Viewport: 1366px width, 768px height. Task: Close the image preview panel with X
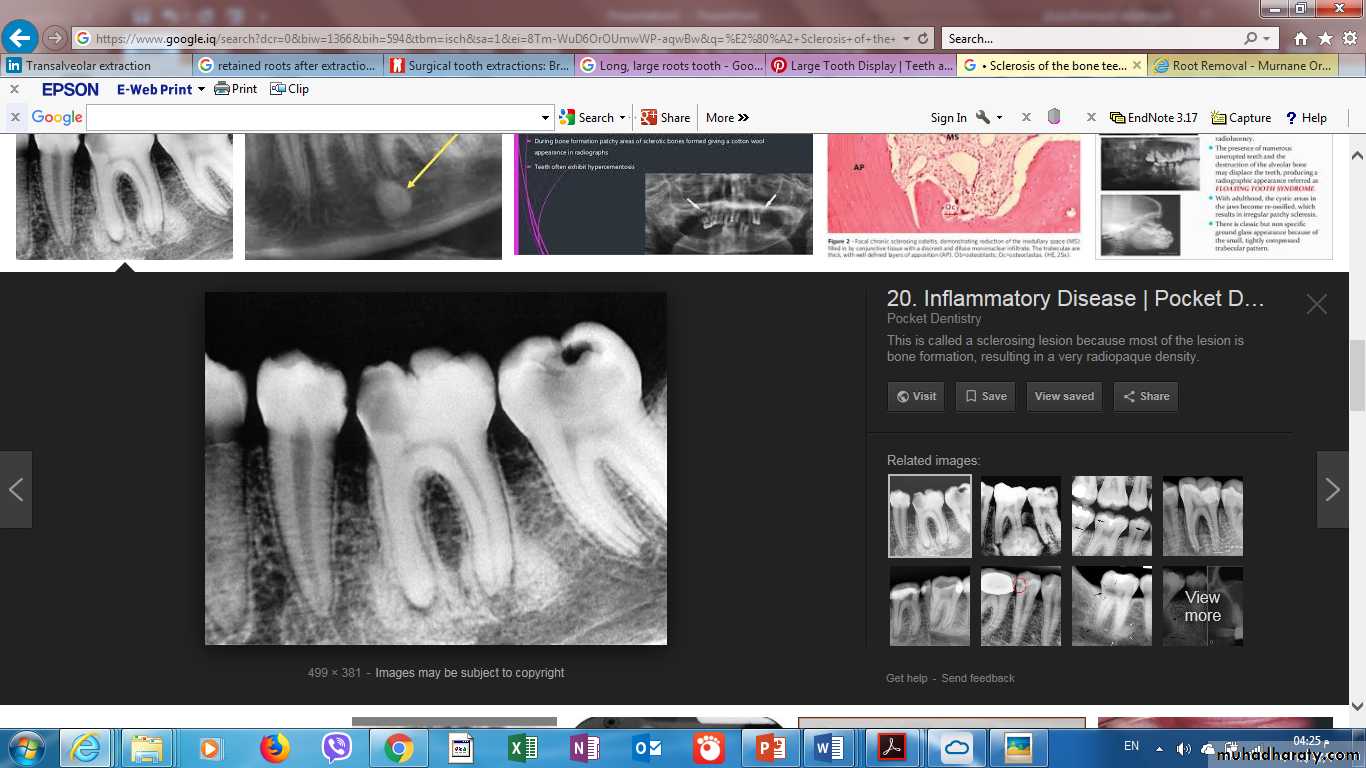[1316, 304]
